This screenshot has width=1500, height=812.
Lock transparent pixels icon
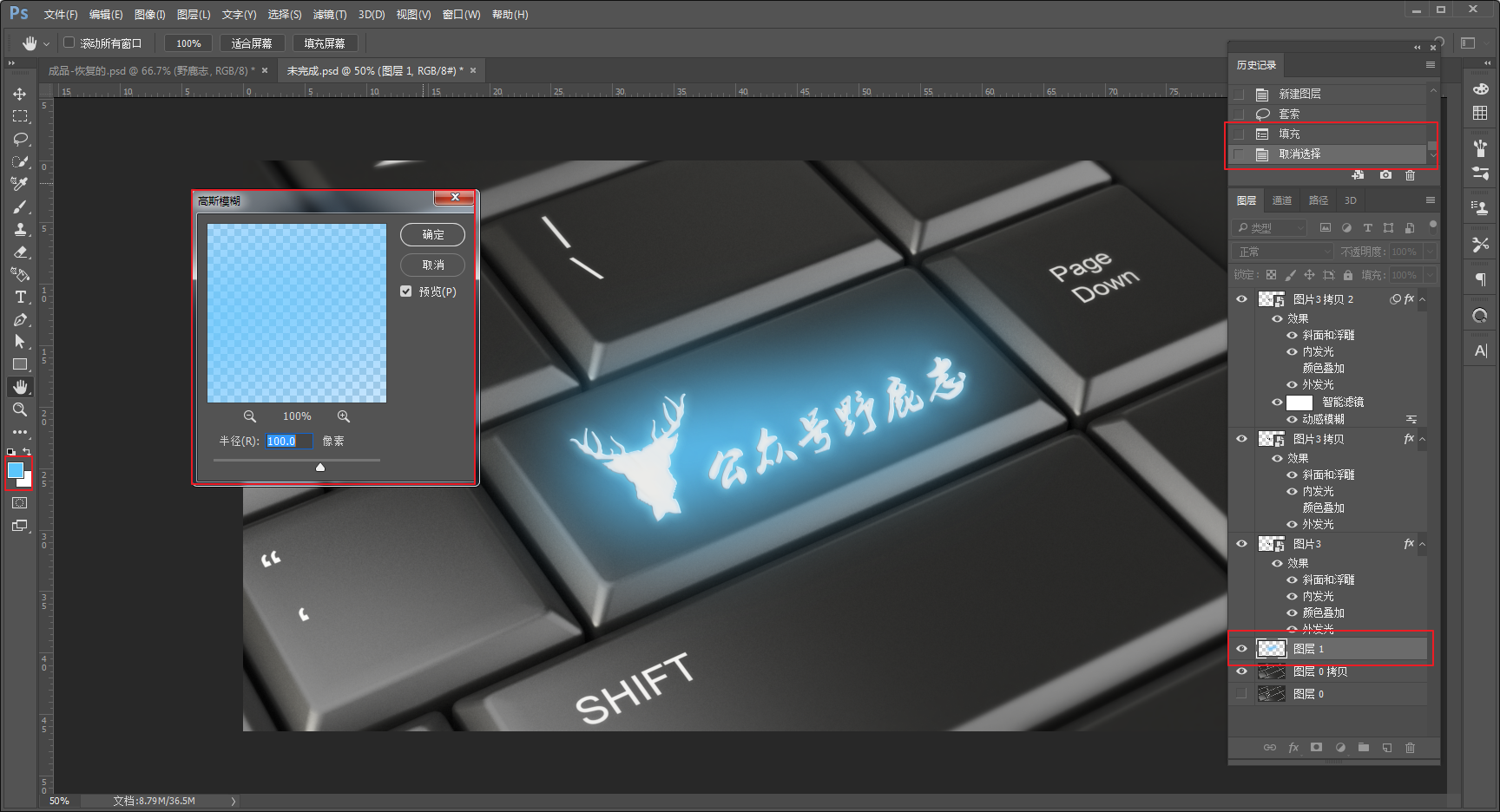tap(1271, 275)
